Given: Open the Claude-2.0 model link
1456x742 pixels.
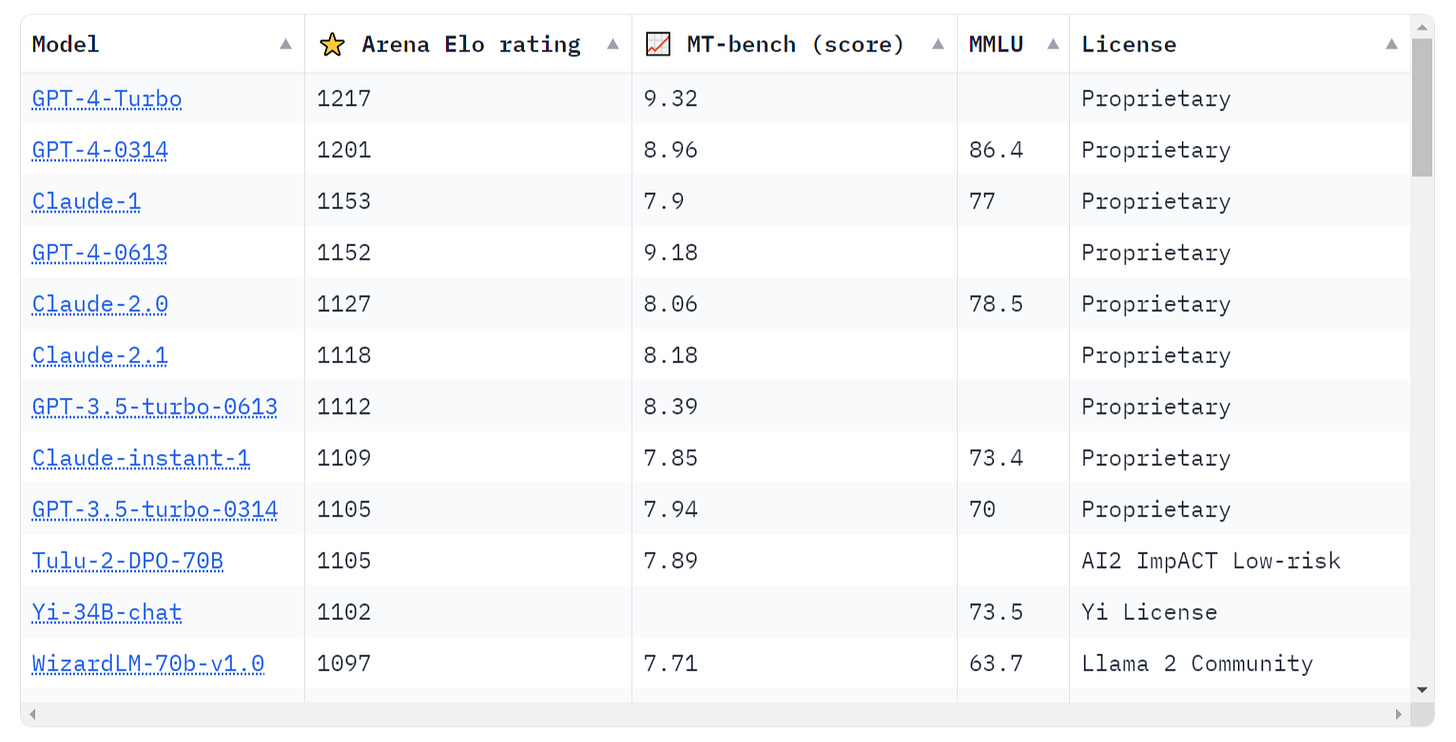Looking at the screenshot, I should pos(100,304).
